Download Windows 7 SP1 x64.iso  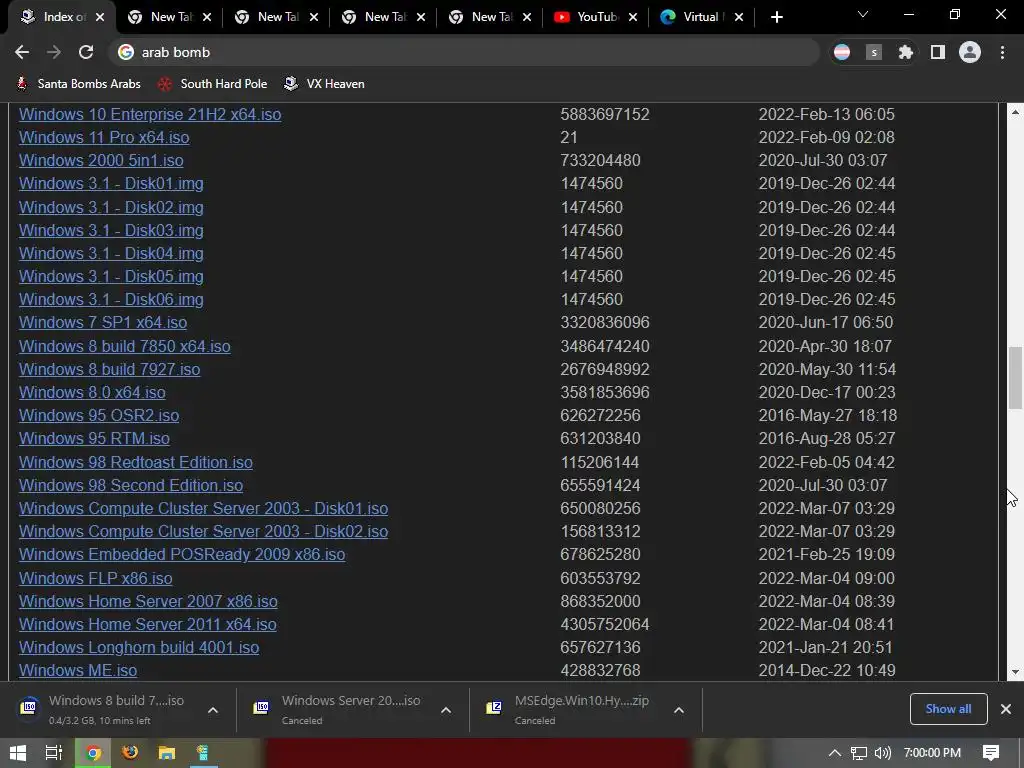[x=103, y=323]
